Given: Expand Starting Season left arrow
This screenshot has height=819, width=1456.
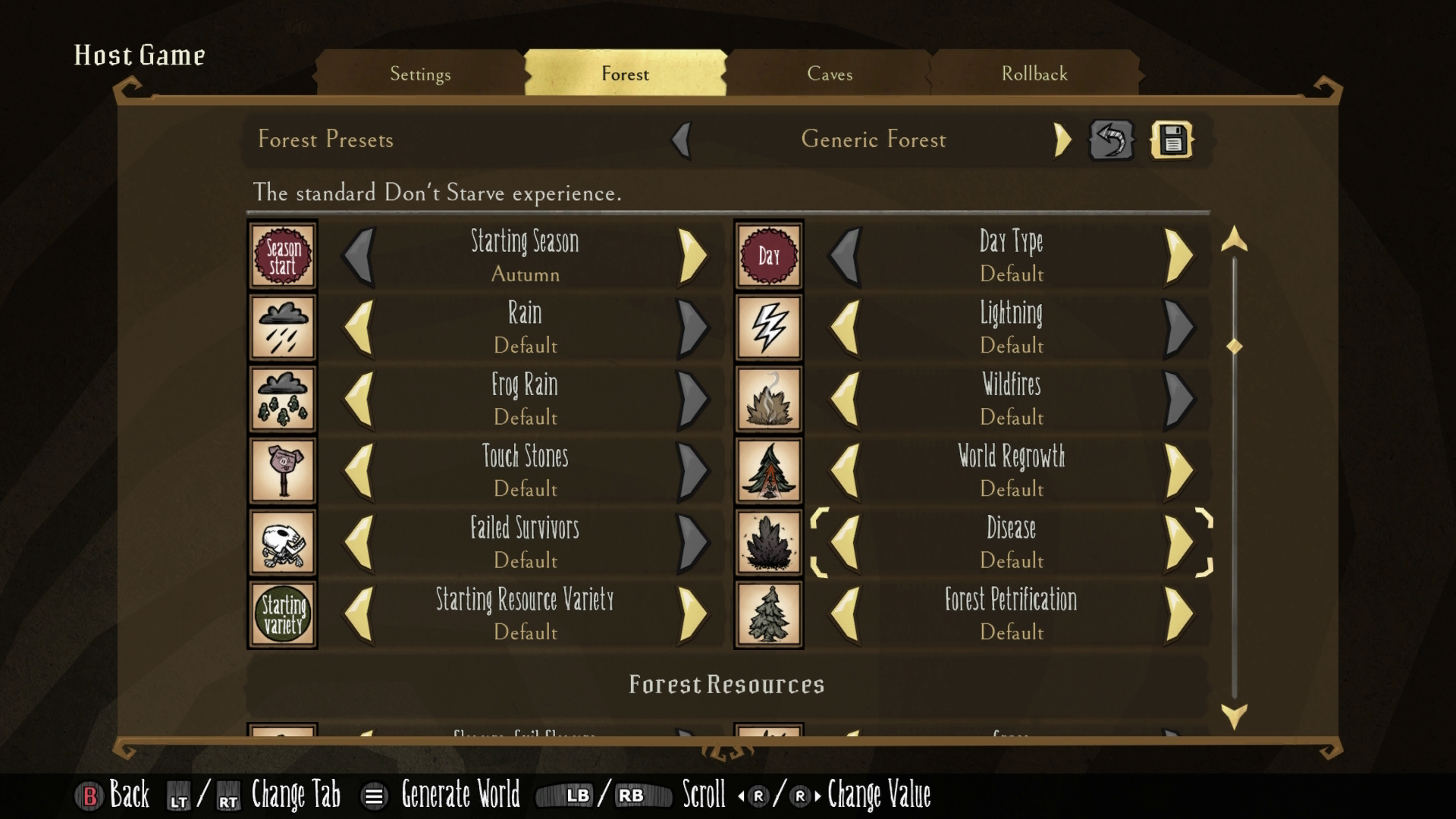Looking at the screenshot, I should [363, 255].
